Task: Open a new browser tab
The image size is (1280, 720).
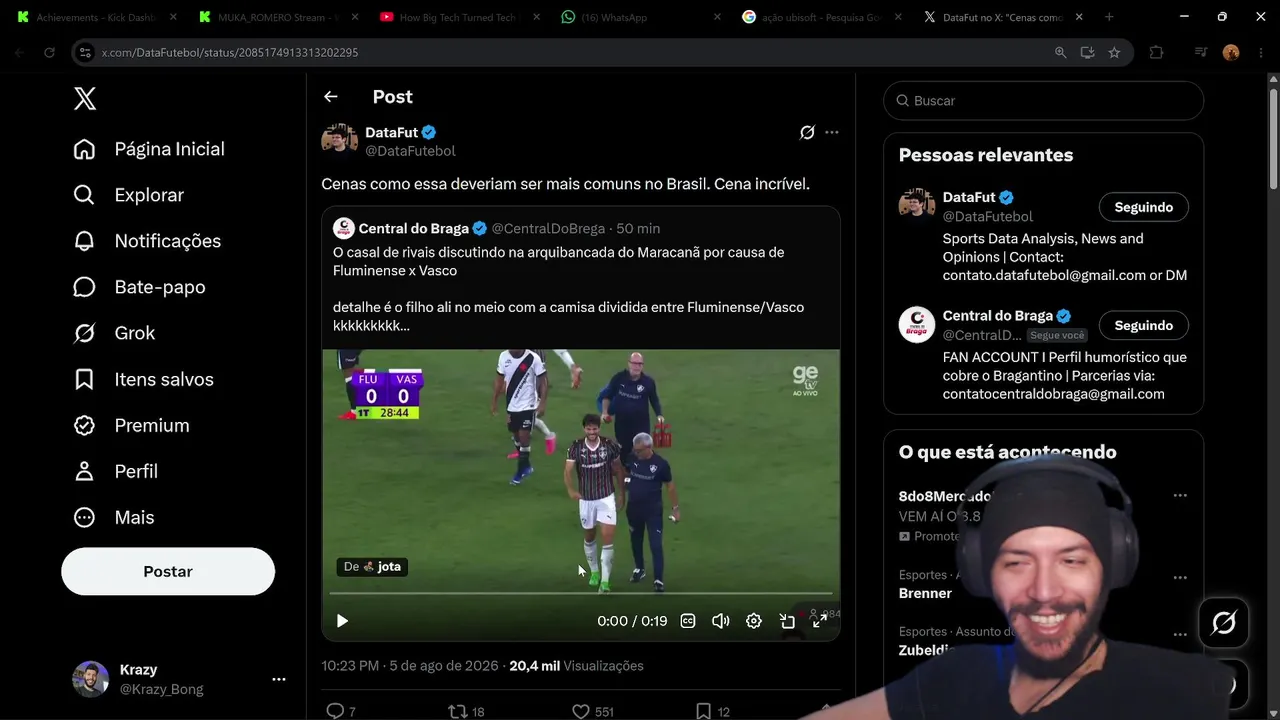Action: click(x=1109, y=17)
